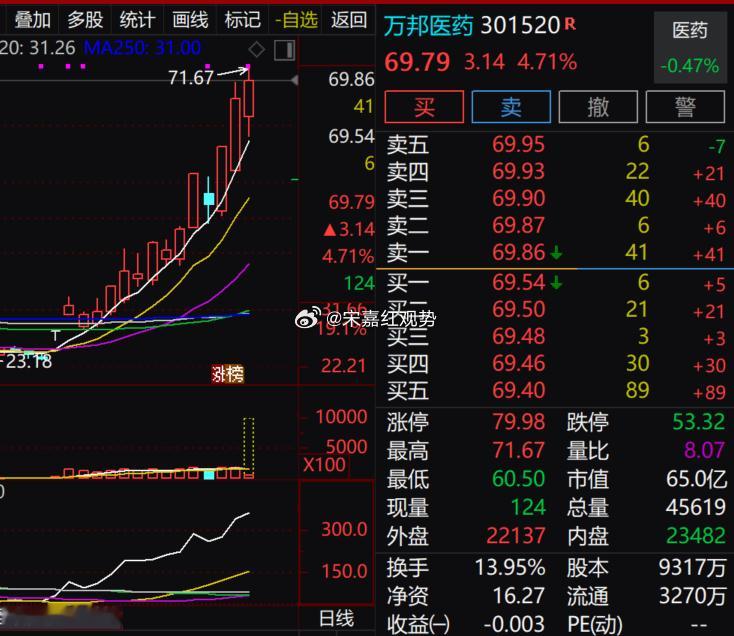Click the price axis triangle marker
This screenshot has height=636, width=734.
(x=294, y=80)
